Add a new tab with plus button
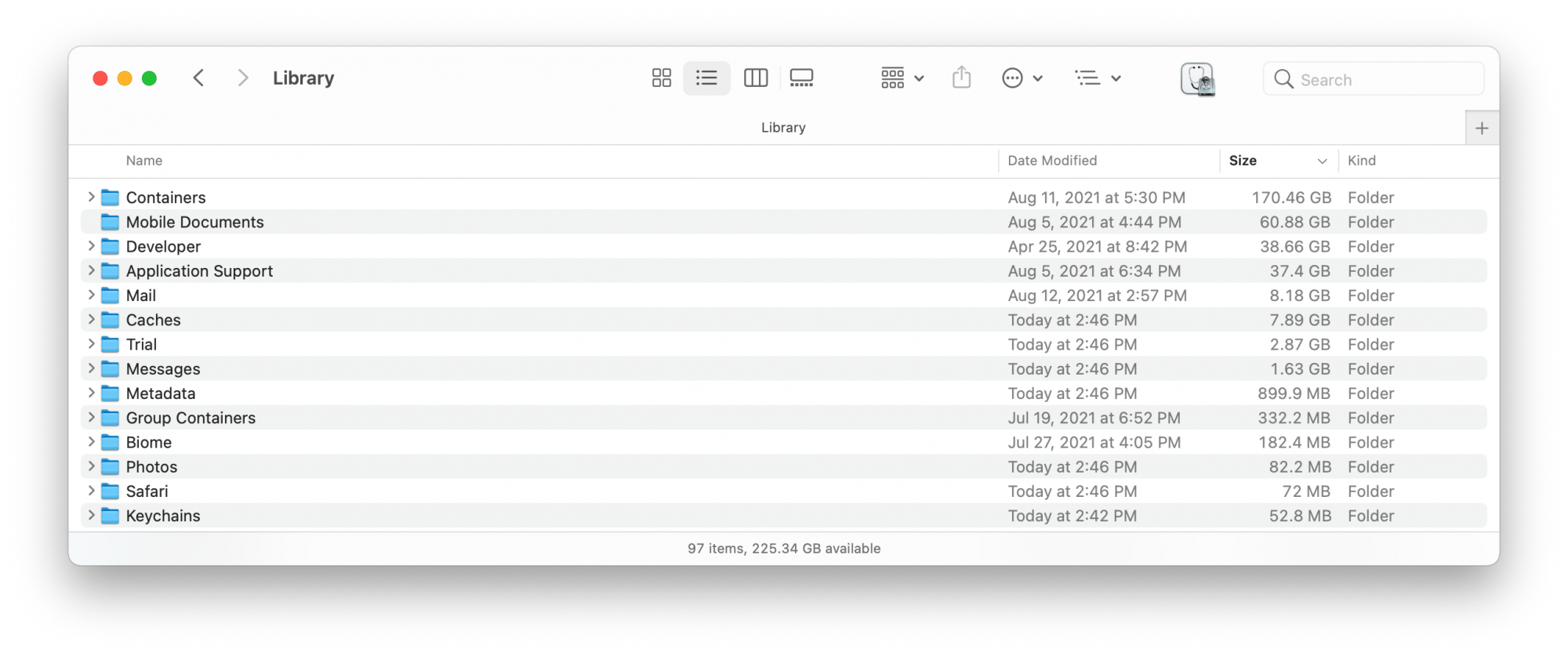Viewport: 1568px width, 656px height. point(1482,128)
